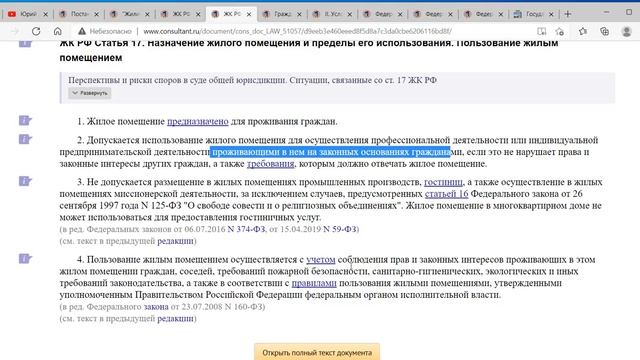Open Collections icon in toolbar
640x360 pixels.
pyautogui.click(x=604, y=31)
